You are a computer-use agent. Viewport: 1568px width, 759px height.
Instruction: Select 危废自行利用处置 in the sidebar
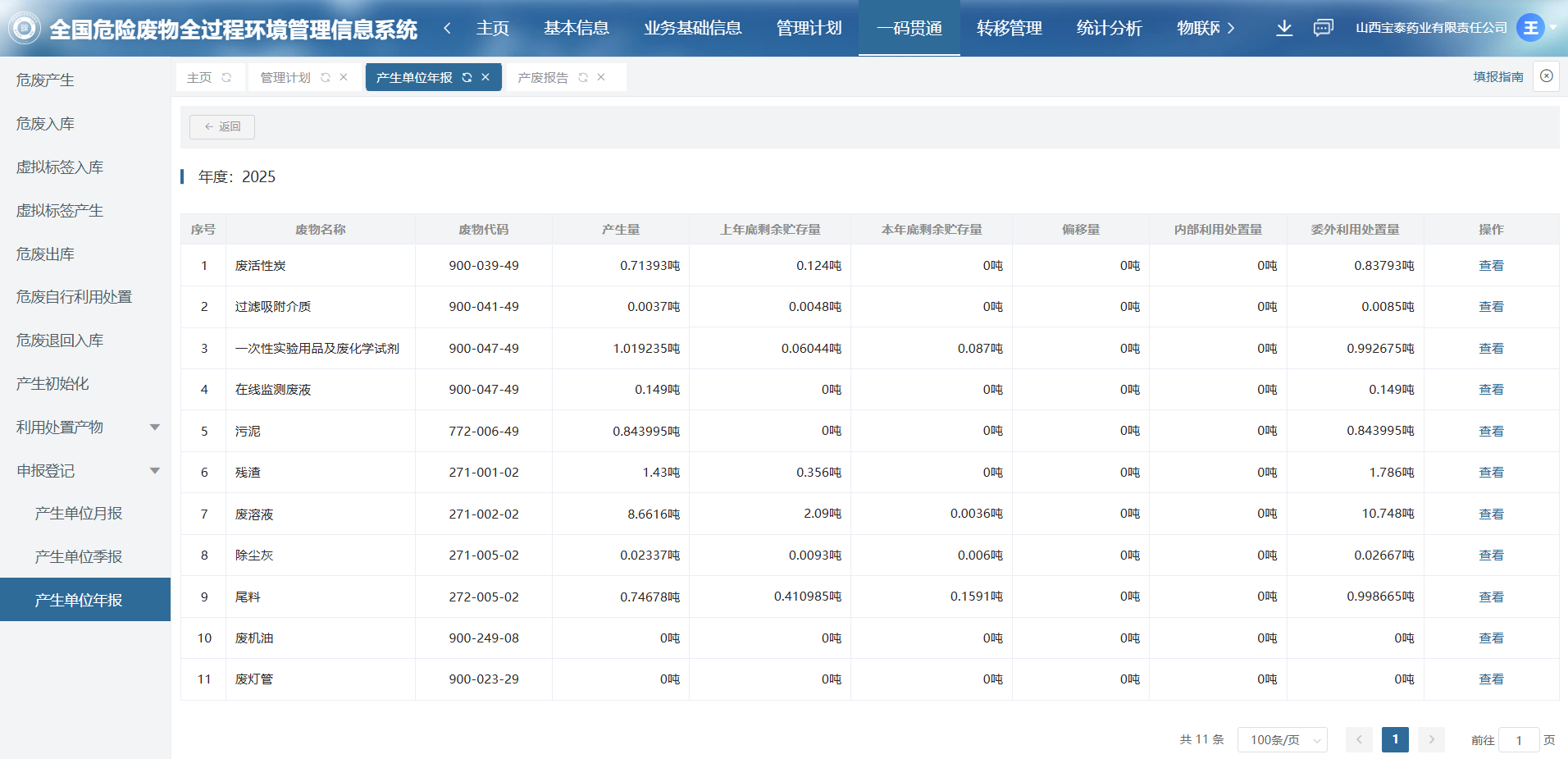pos(85,296)
